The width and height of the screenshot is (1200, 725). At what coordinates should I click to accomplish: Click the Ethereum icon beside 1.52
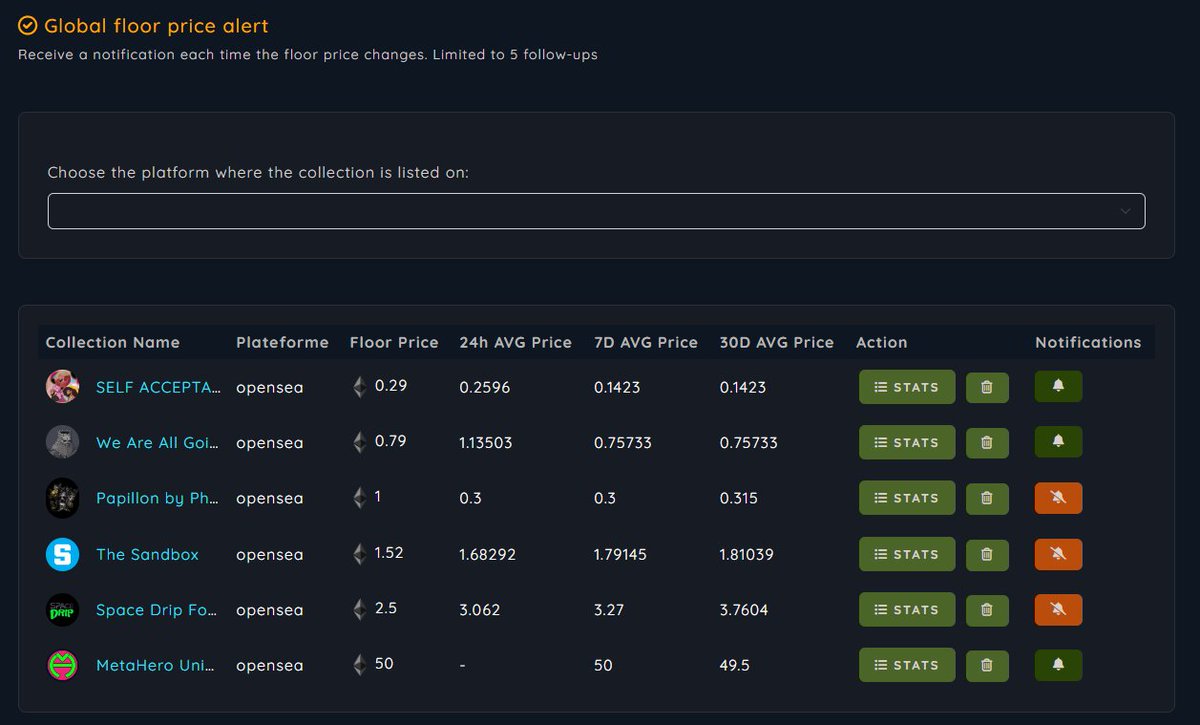pyautogui.click(x=360, y=553)
